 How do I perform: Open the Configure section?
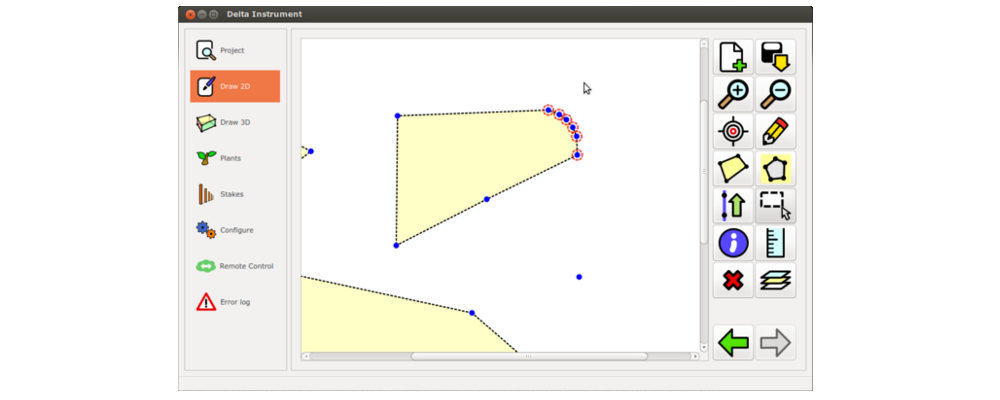click(x=235, y=230)
